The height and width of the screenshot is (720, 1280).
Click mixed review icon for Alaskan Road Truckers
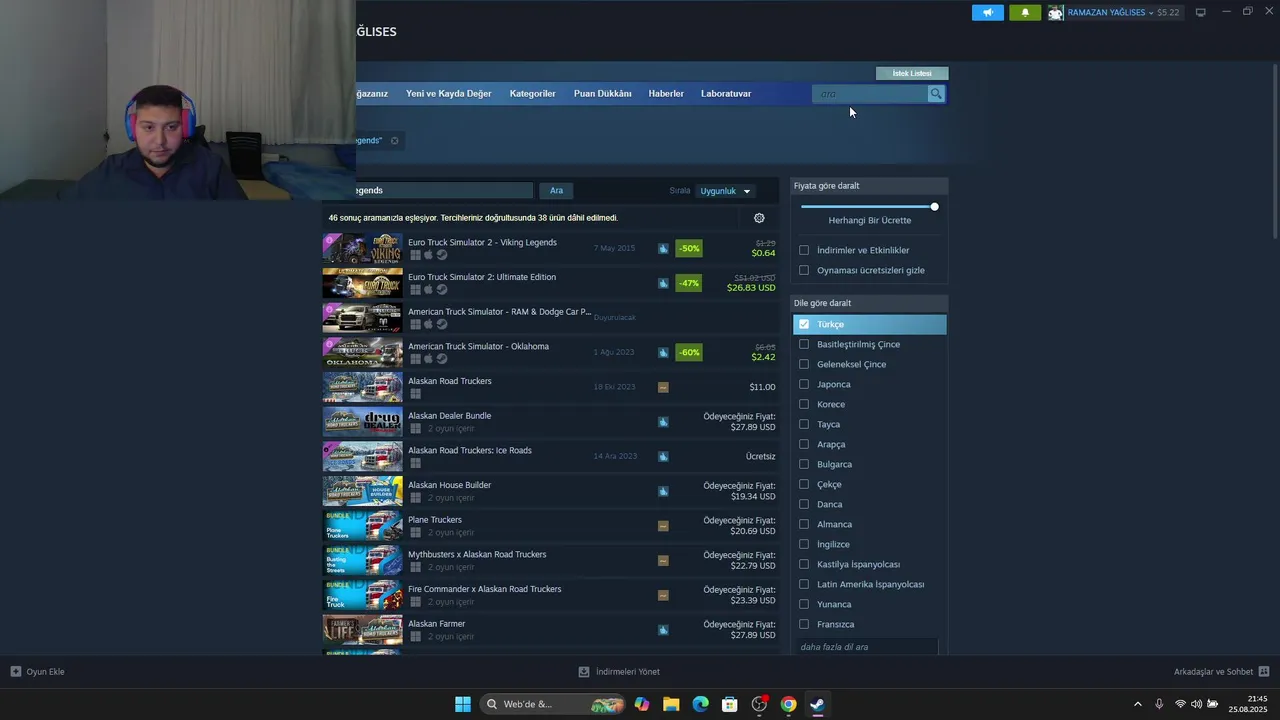pos(663,387)
